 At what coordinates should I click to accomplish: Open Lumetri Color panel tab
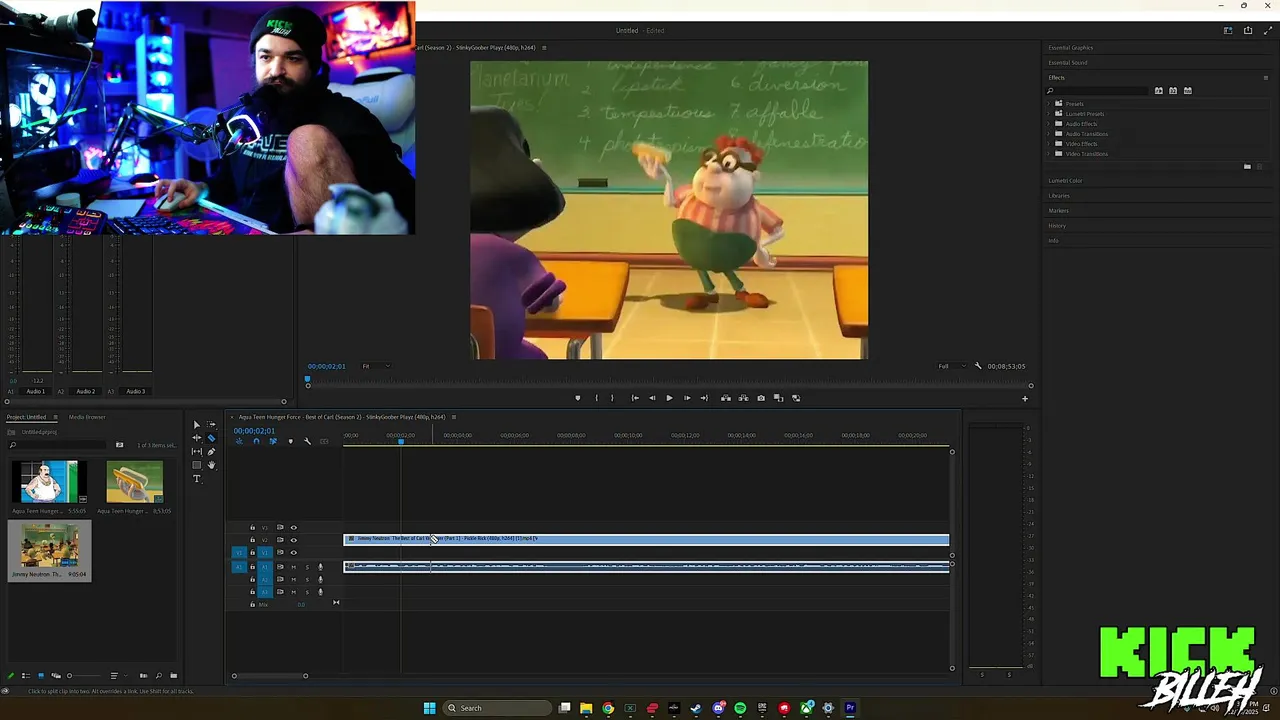point(1065,181)
